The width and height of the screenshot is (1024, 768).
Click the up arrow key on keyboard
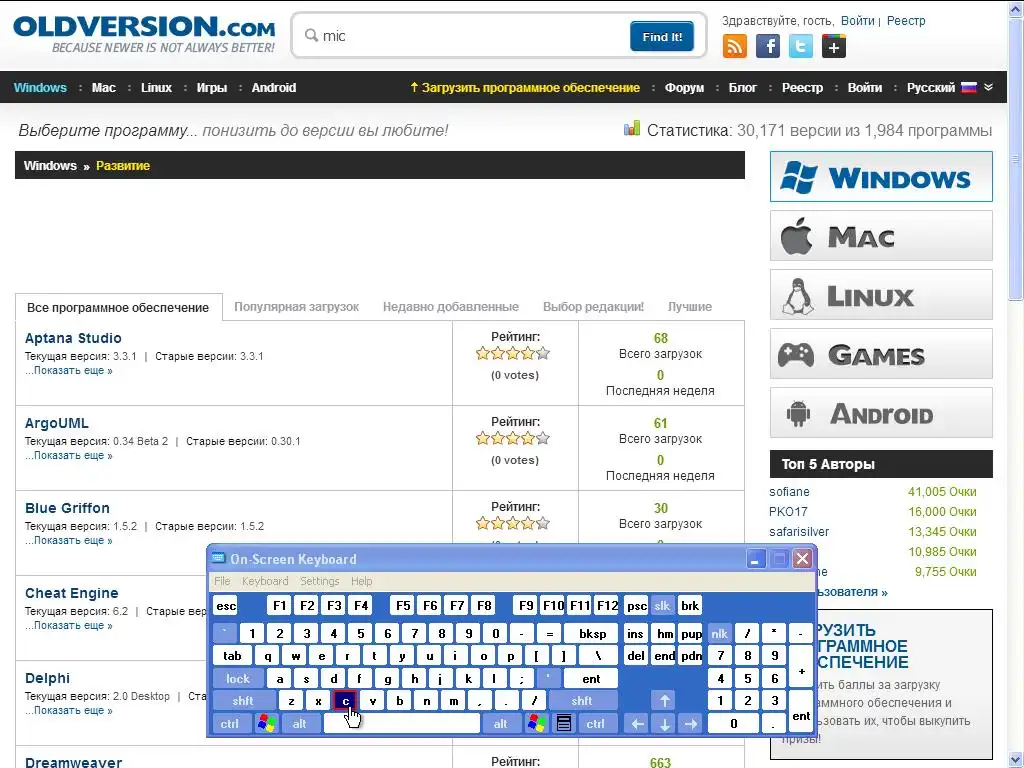664,701
